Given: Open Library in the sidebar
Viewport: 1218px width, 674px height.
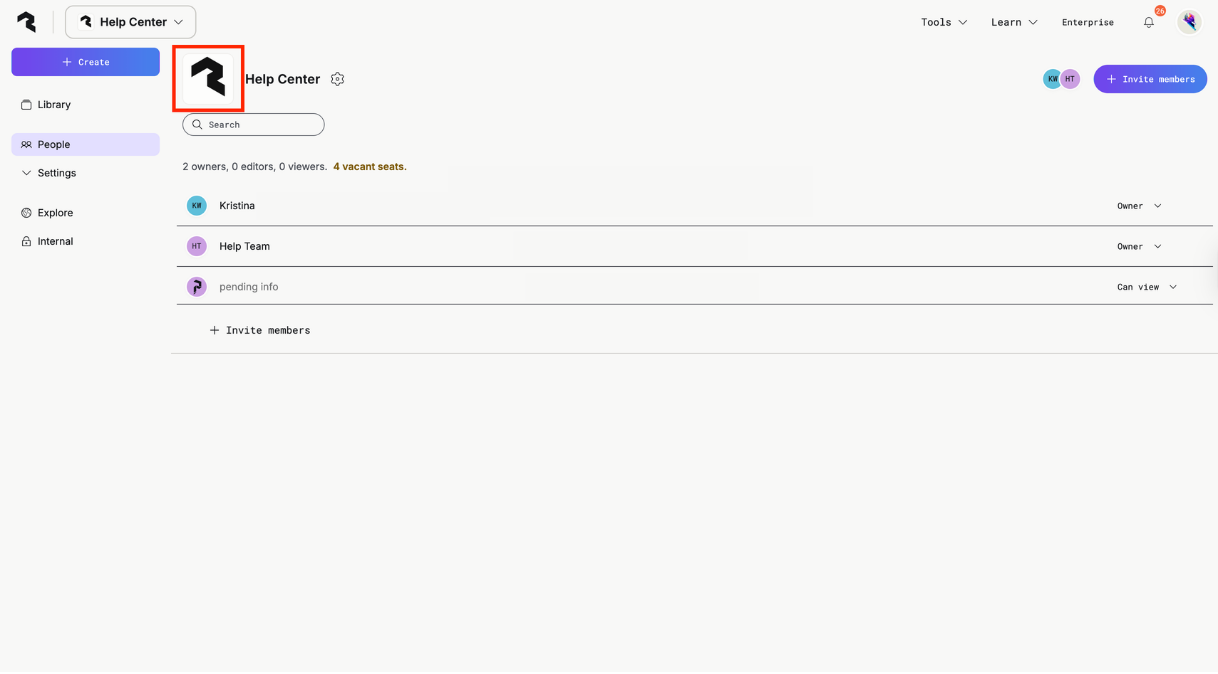Looking at the screenshot, I should (54, 105).
